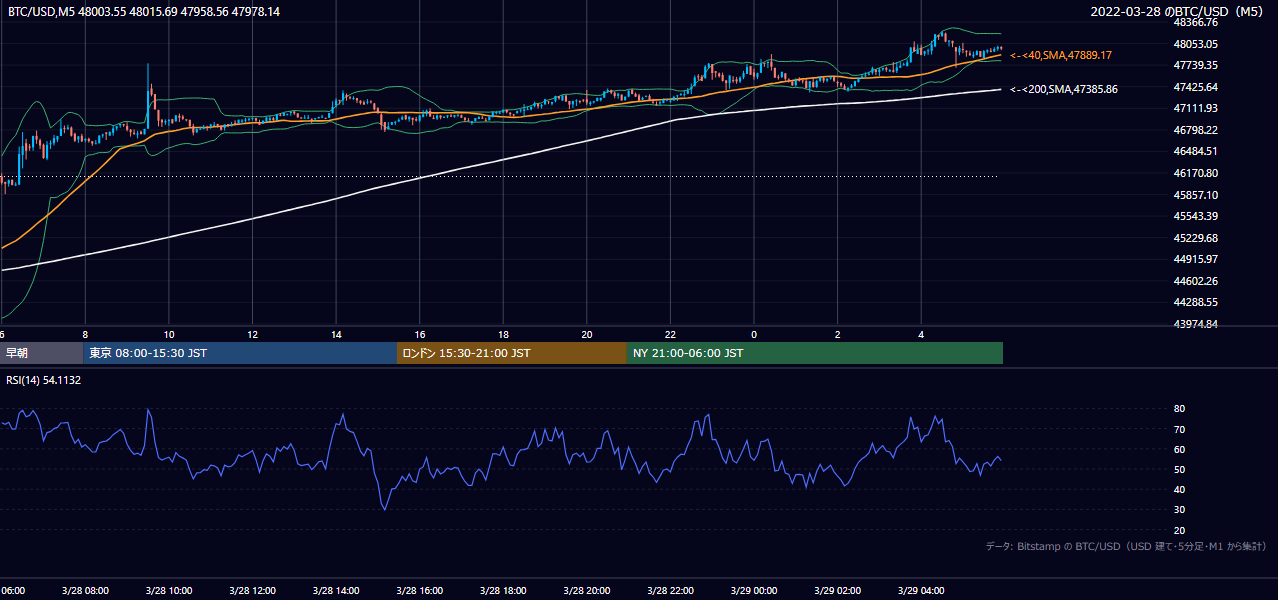This screenshot has height=600, width=1278.
Task: Click the 3/29 04:00 date label
Action: tap(921, 591)
